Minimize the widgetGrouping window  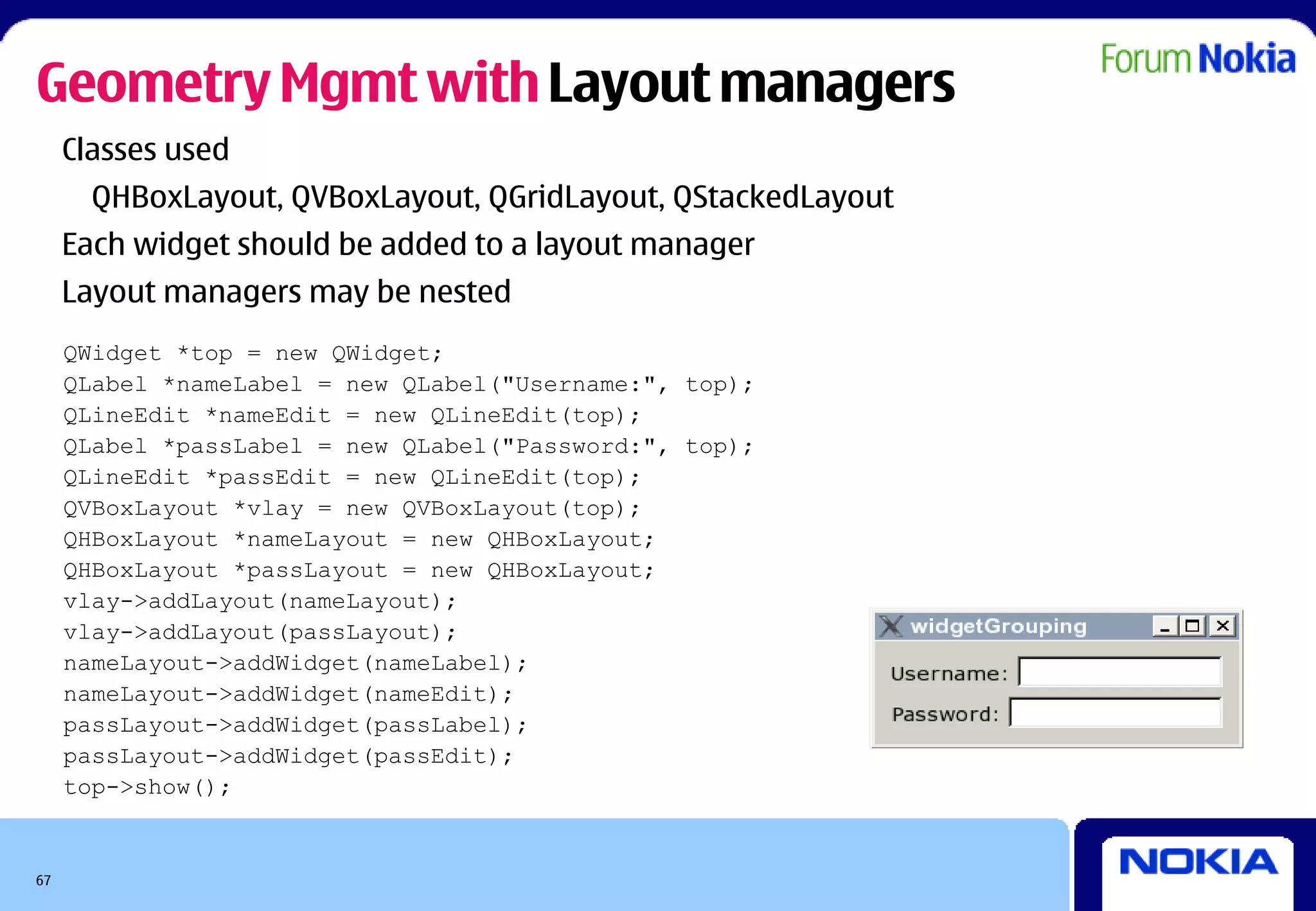pyautogui.click(x=1165, y=626)
